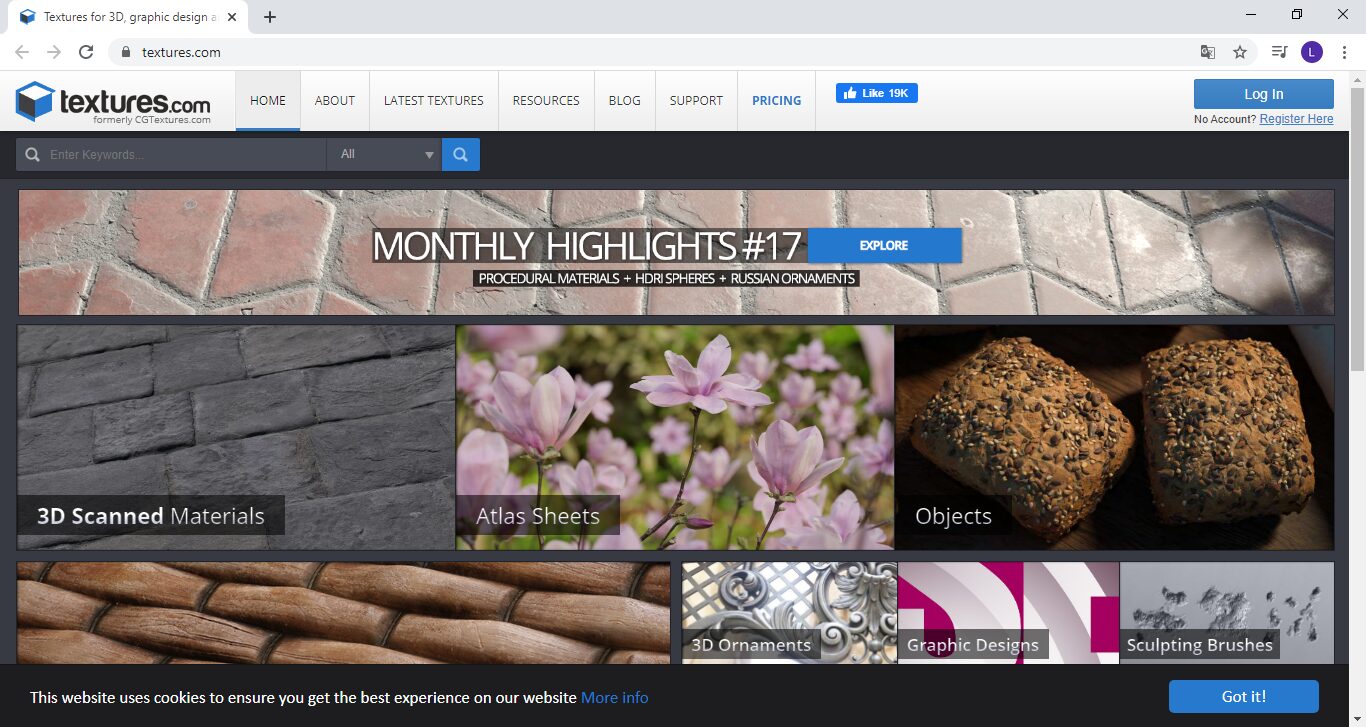
Task: Open the 3D Scanned Materials thumbnail
Action: click(236, 437)
